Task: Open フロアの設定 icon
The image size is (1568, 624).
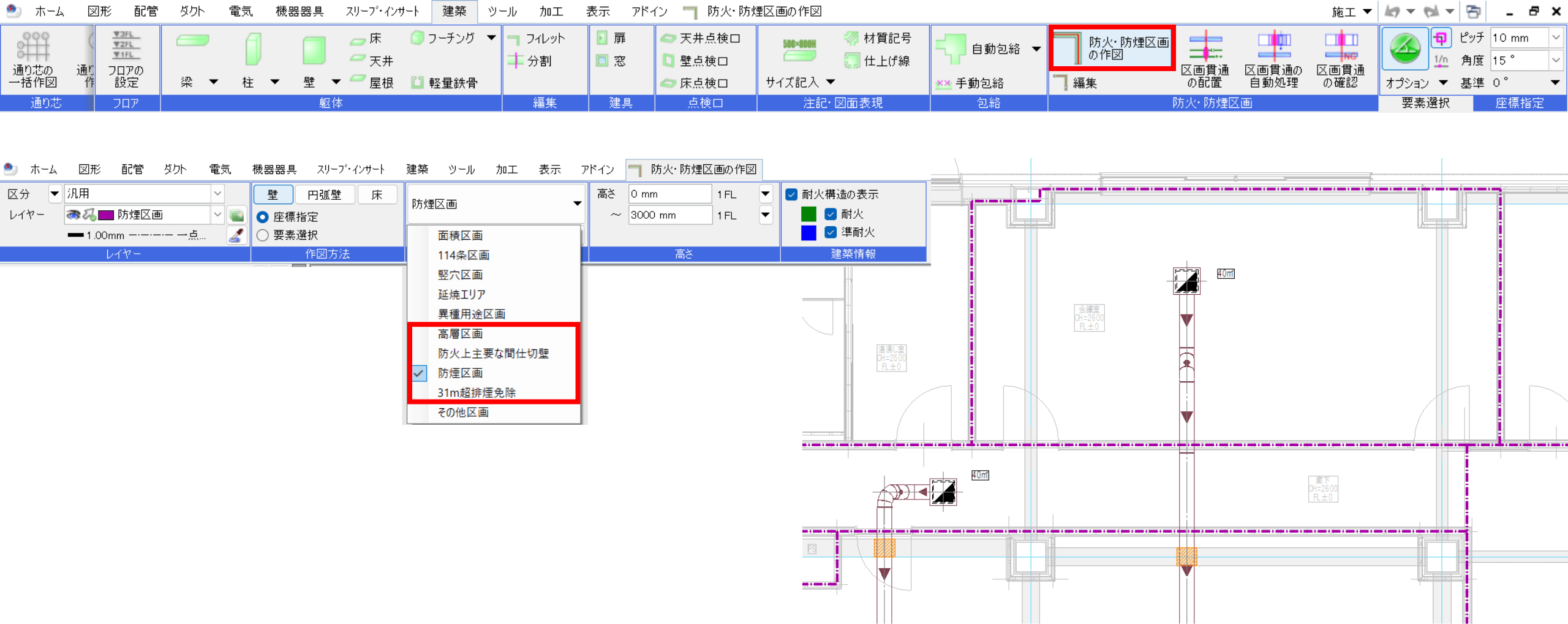Action: tap(126, 59)
